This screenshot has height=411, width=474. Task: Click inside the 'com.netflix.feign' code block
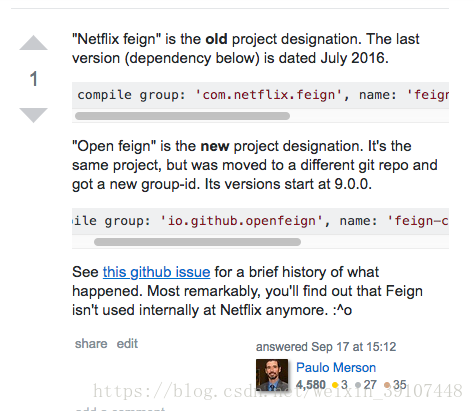pyautogui.click(x=260, y=95)
